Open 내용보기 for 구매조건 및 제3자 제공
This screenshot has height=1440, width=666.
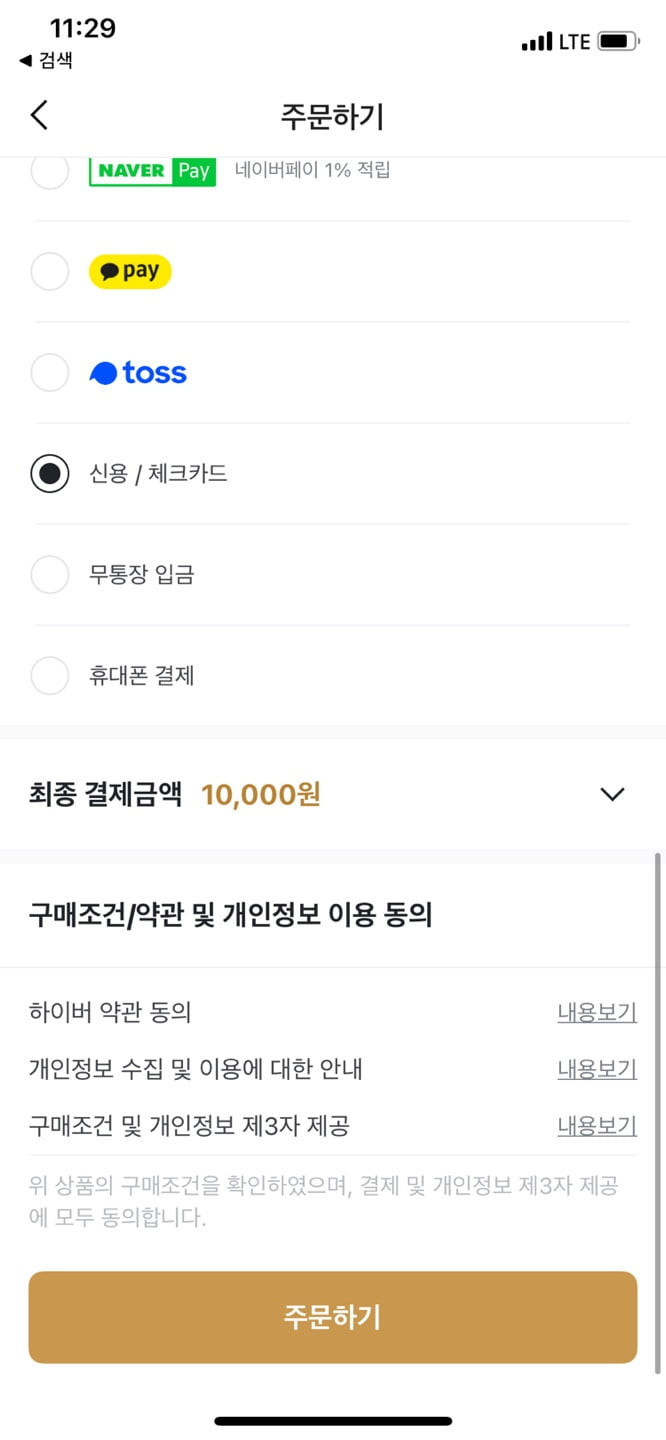click(x=597, y=1126)
